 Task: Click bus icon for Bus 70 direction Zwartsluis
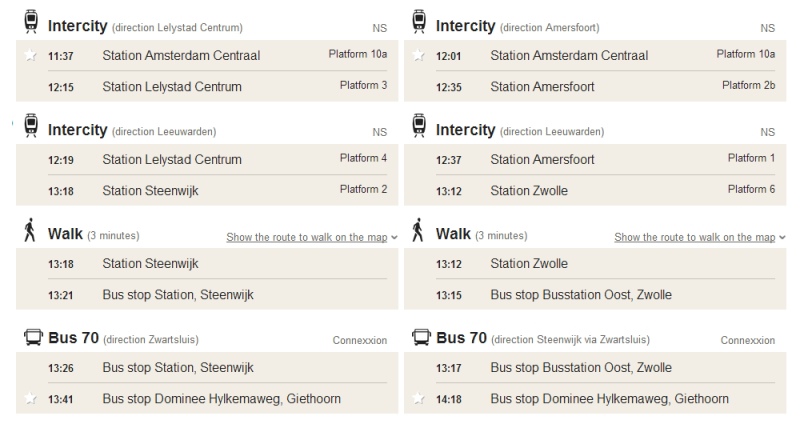[x=33, y=337]
